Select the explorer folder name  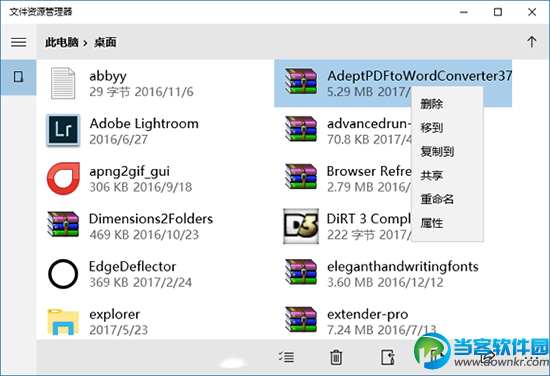(114, 314)
